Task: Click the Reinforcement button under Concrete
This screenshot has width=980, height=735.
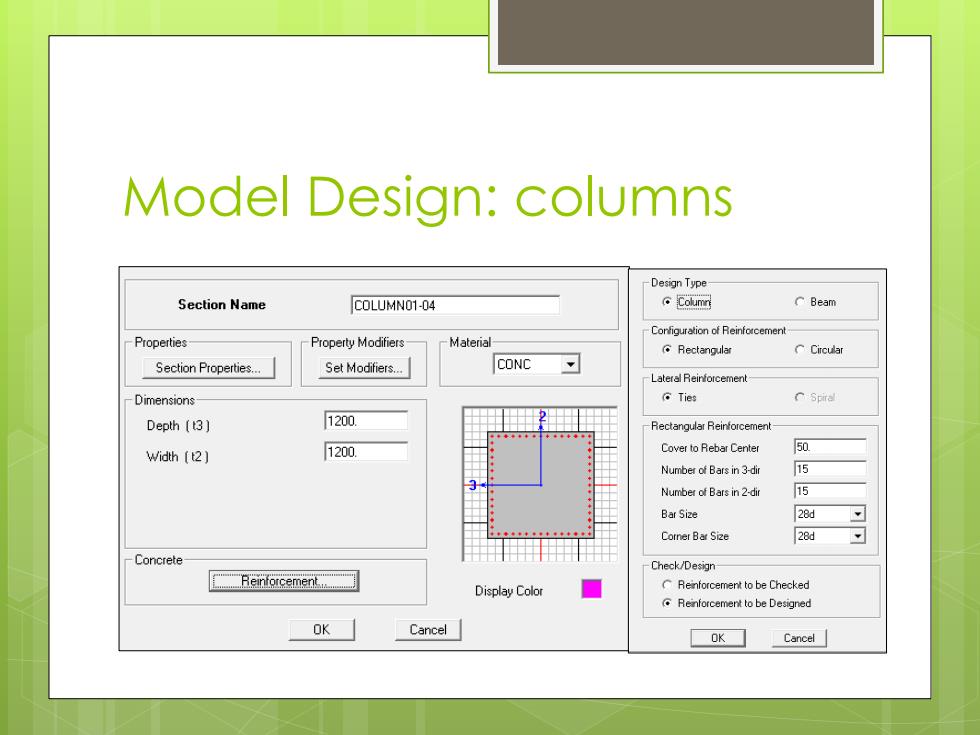Action: [x=284, y=581]
